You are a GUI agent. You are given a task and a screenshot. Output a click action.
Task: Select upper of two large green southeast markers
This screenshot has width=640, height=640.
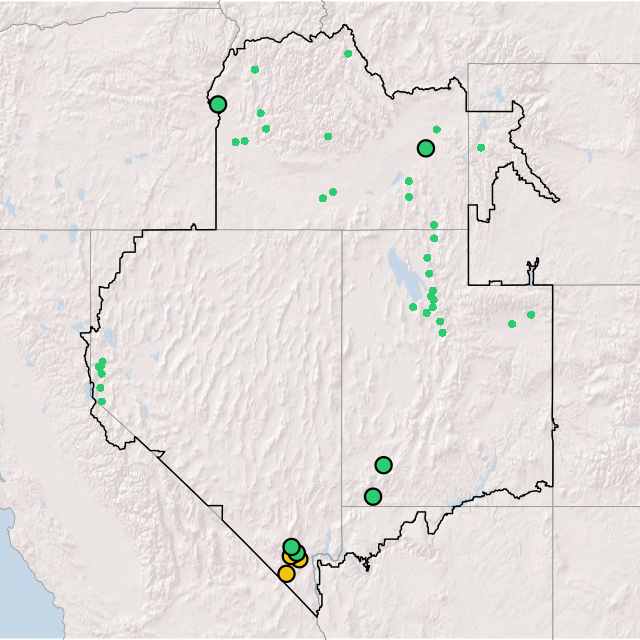(x=383, y=465)
